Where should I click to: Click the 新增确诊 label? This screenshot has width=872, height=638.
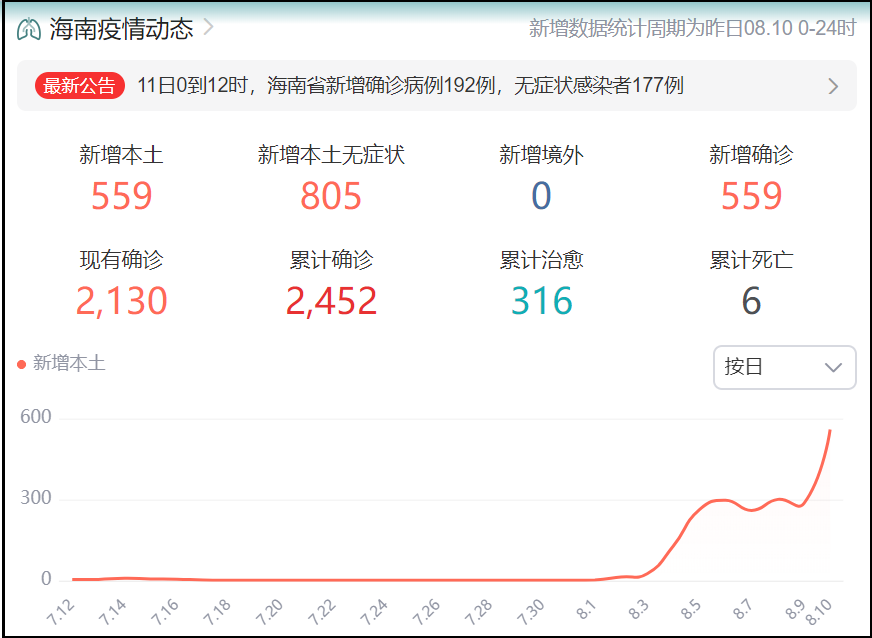(x=751, y=155)
